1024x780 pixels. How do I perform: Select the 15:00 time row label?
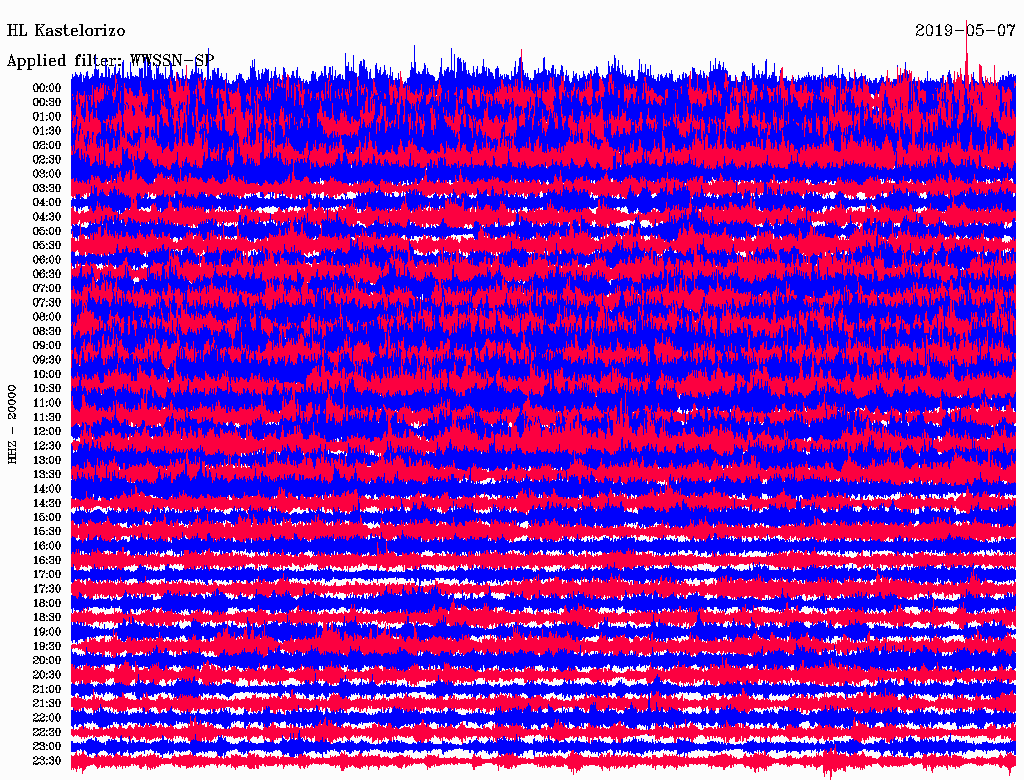(47, 518)
